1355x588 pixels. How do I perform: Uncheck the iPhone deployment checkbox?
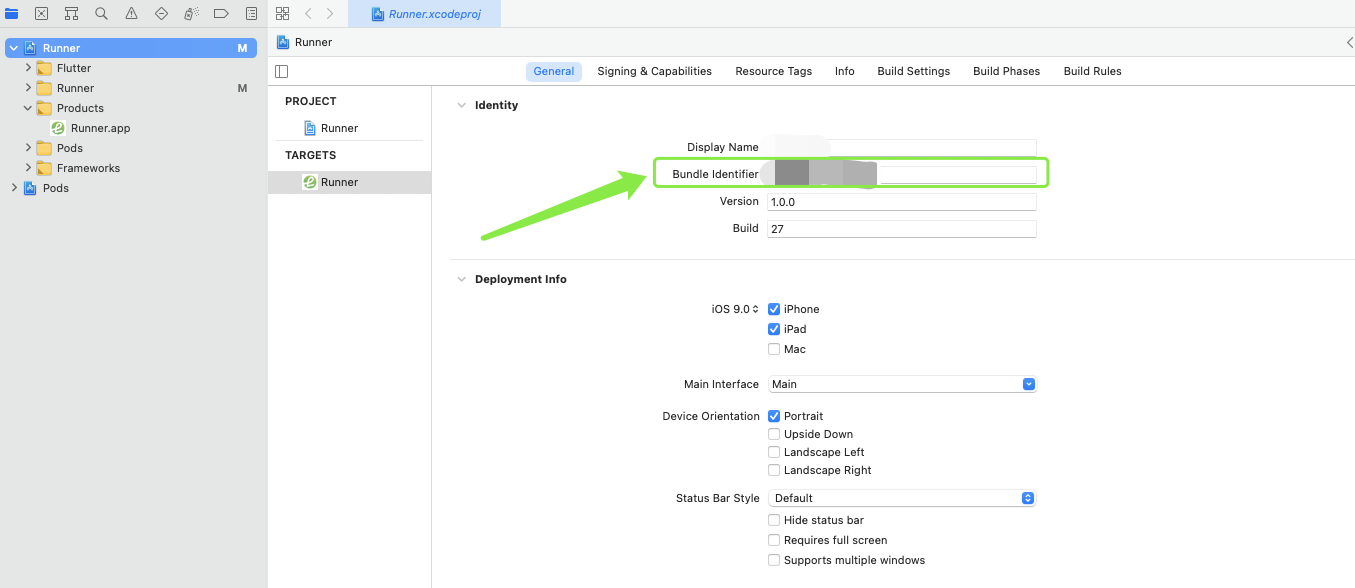(774, 310)
